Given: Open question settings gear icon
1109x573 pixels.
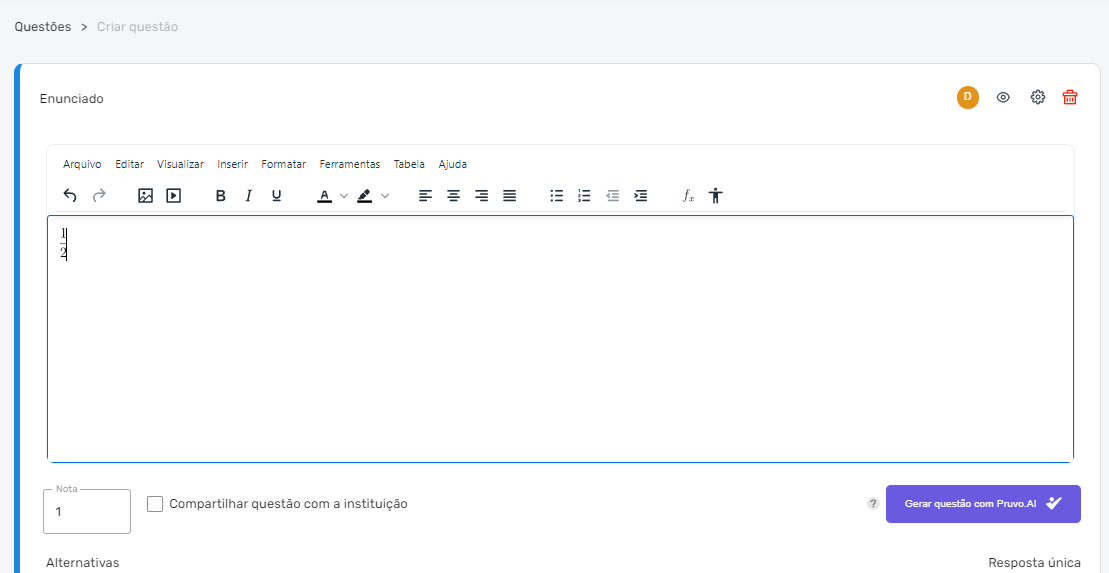Looking at the screenshot, I should coord(1038,98).
